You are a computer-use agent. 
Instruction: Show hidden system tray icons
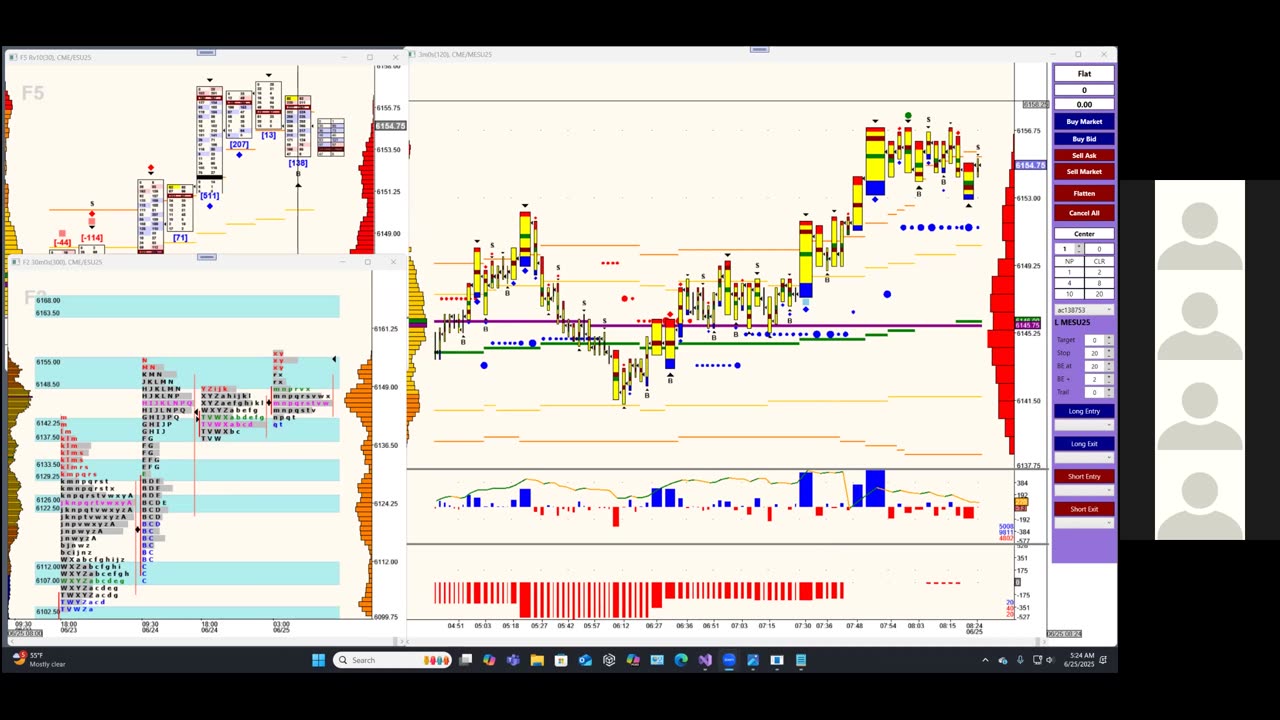pos(985,660)
